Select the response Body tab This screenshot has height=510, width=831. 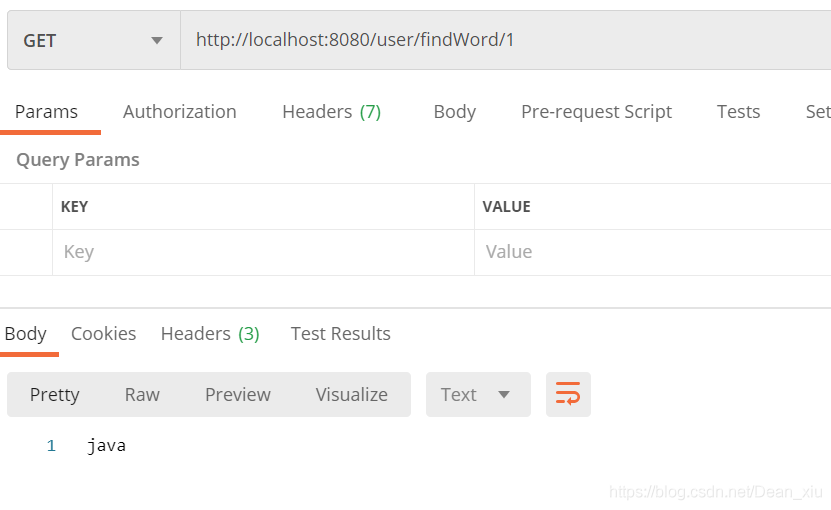[x=25, y=334]
